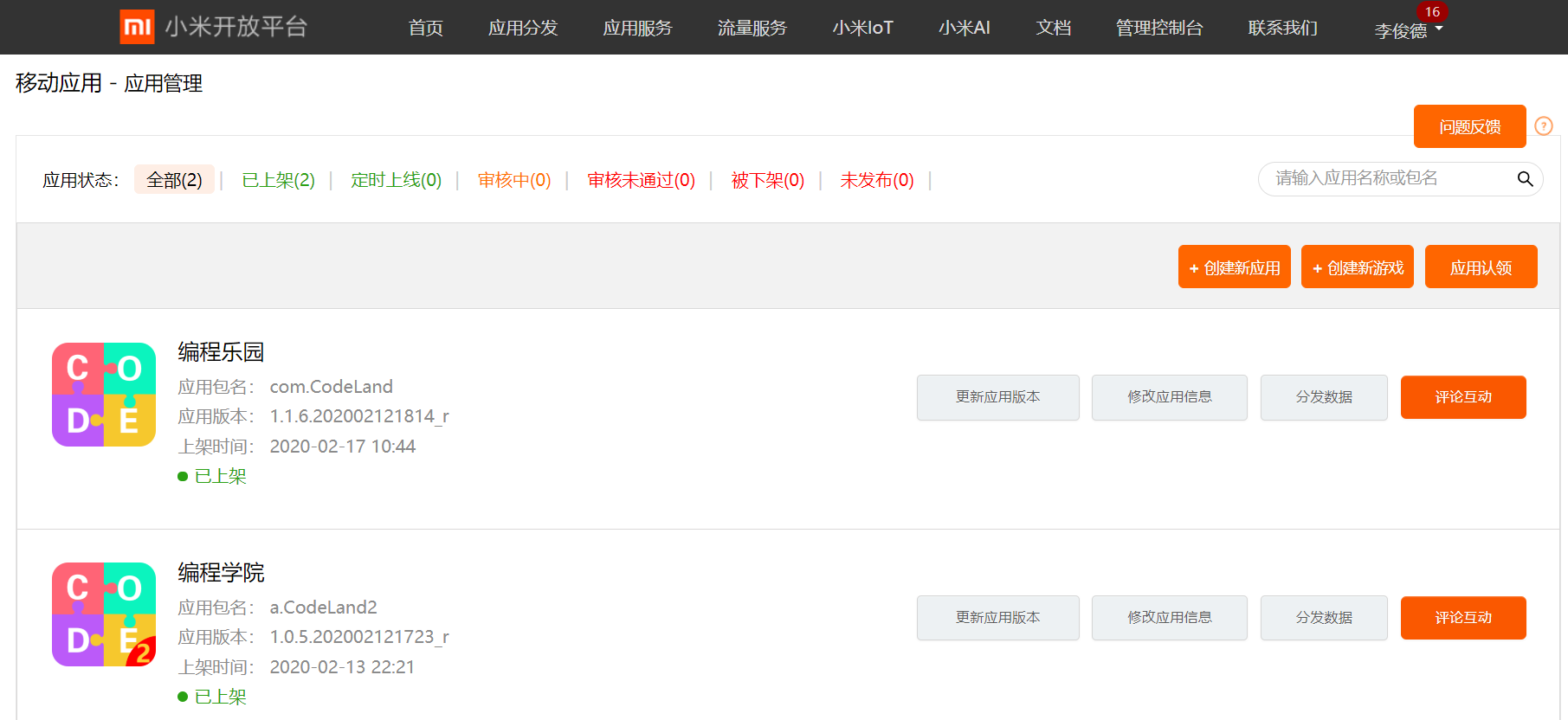Screen dimensions: 1568x720
Task: Go to 首页 in the top navigation
Action: tap(426, 28)
